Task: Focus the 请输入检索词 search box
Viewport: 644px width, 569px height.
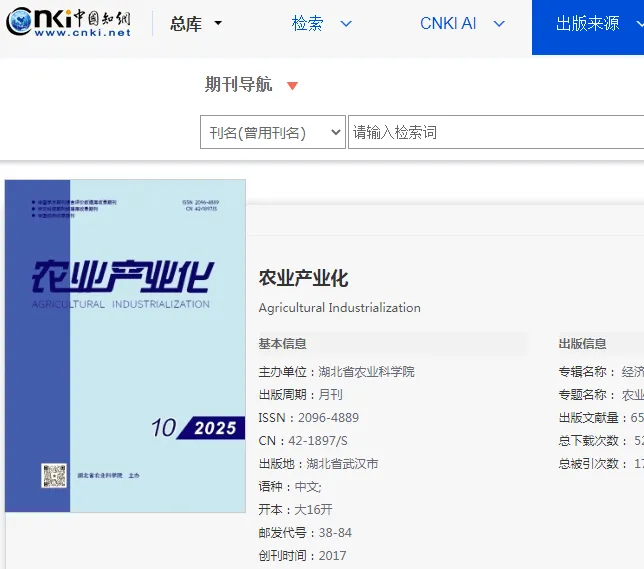Action: click(496, 132)
